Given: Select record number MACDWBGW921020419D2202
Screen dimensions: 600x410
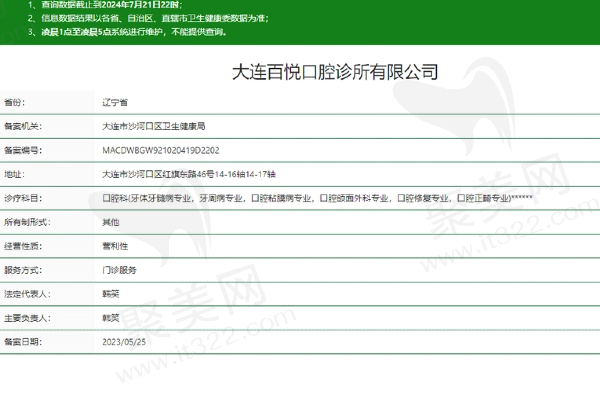Looking at the screenshot, I should coord(161,150).
